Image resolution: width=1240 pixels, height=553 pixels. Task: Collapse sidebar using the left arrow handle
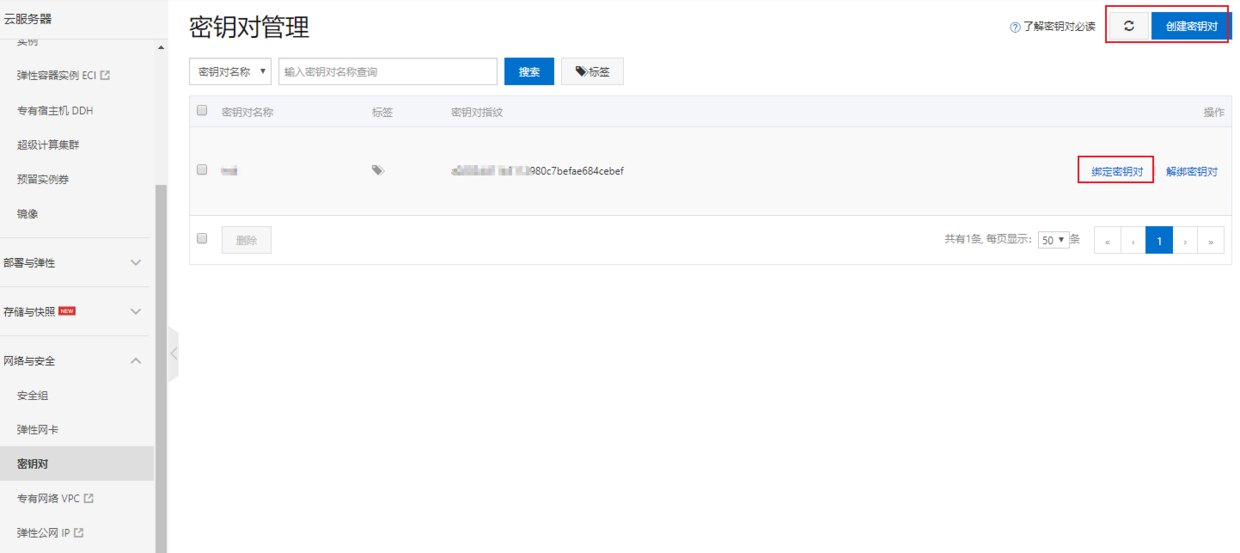pyautogui.click(x=173, y=353)
